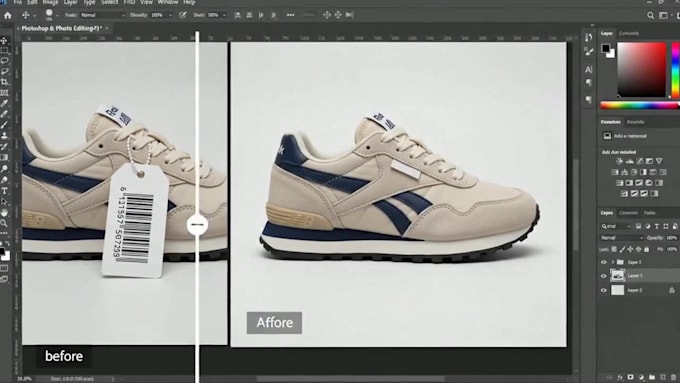Image resolution: width=680 pixels, height=383 pixels.
Task: Click the triangle-shaped adjustment icon
Action: tap(659, 161)
